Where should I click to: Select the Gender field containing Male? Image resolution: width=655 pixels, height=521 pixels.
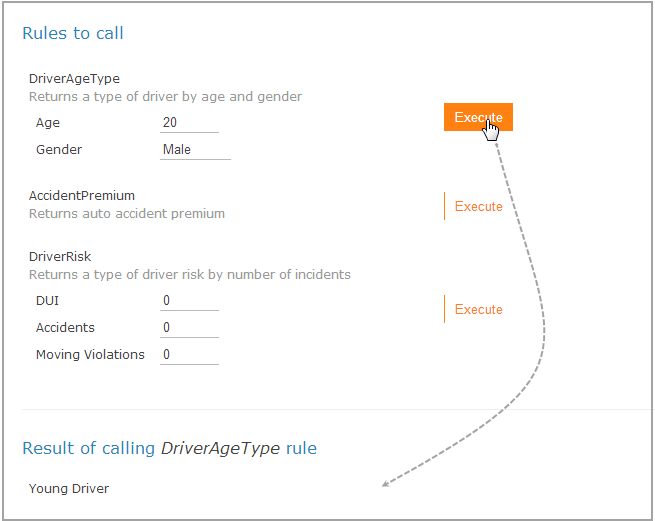click(195, 150)
